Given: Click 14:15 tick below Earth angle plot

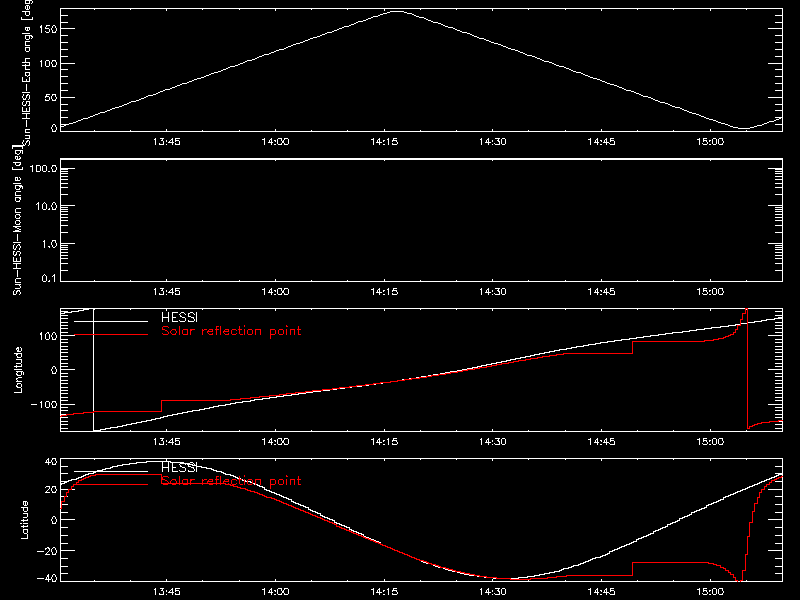Looking at the screenshot, I should [x=384, y=142].
